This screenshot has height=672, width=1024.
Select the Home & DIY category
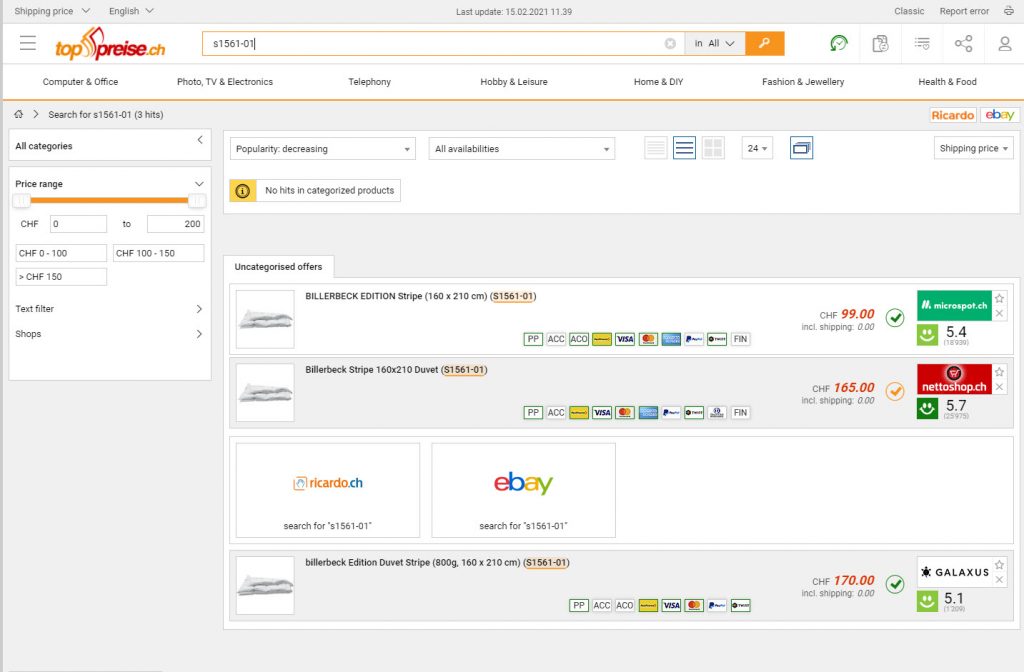click(658, 81)
